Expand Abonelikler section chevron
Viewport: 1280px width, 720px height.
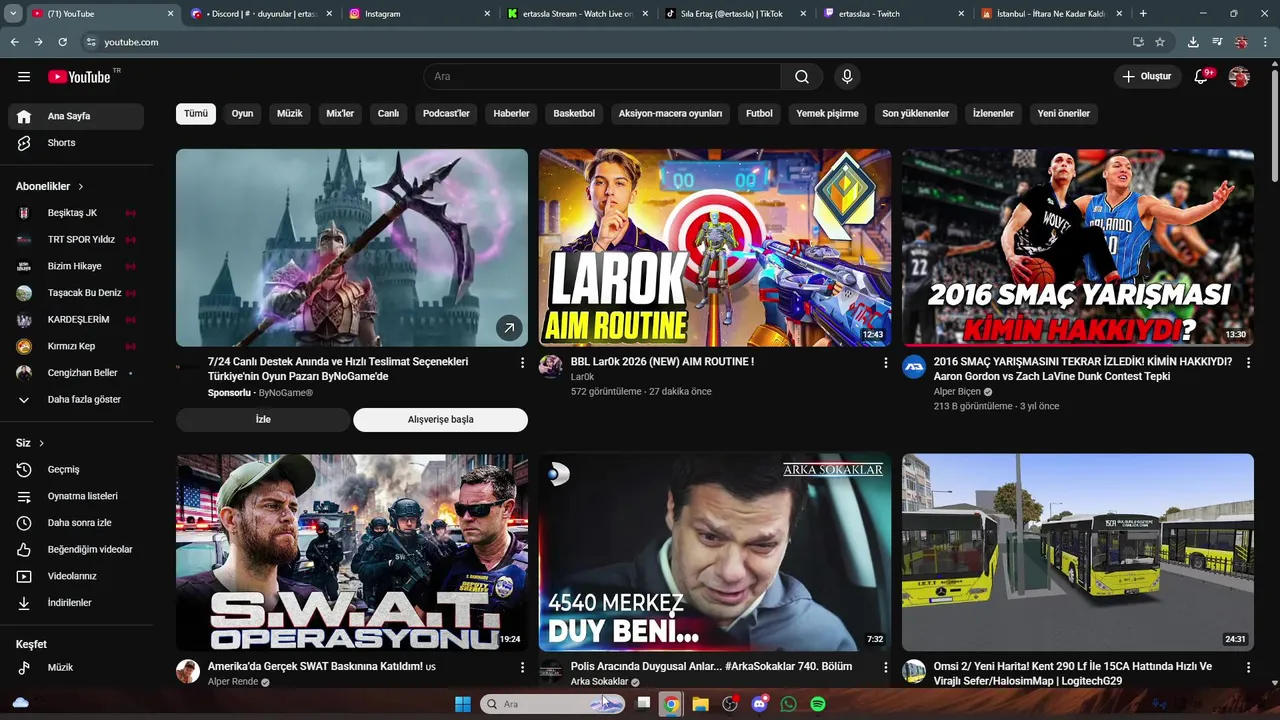[x=81, y=187]
